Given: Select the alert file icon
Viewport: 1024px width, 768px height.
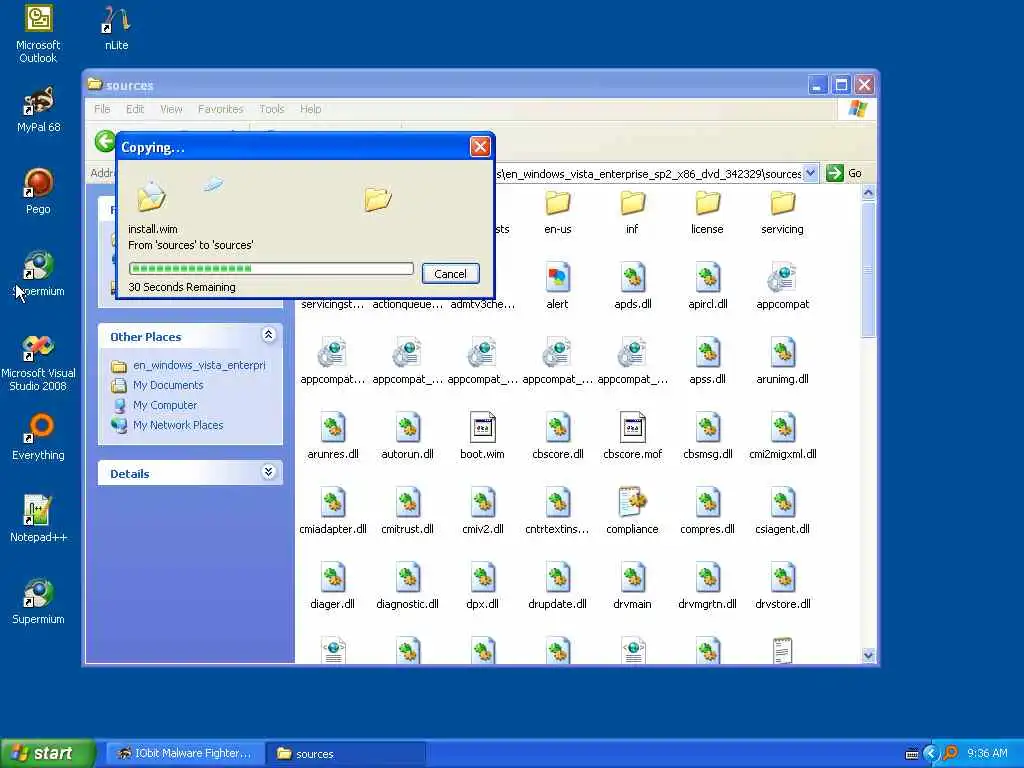Looking at the screenshot, I should [x=557, y=286].
